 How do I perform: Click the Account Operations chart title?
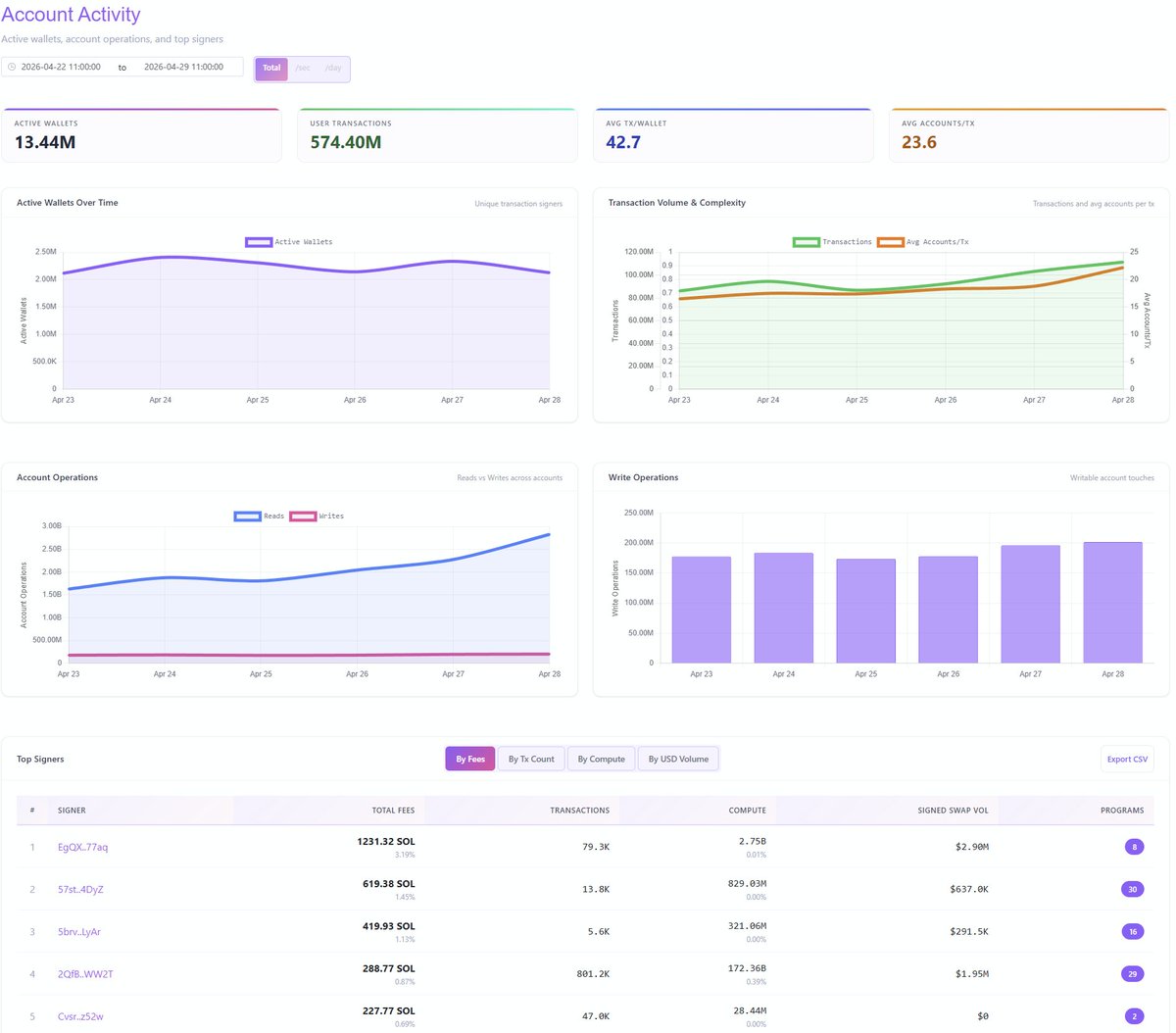pyautogui.click(x=57, y=477)
